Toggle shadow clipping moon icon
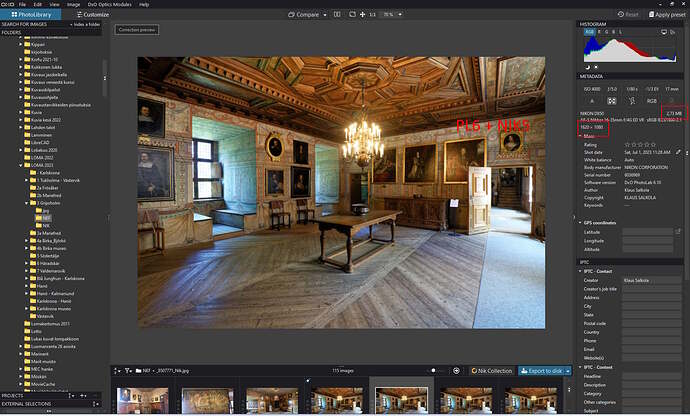Viewport: 690px width, 416px height. (x=586, y=67)
